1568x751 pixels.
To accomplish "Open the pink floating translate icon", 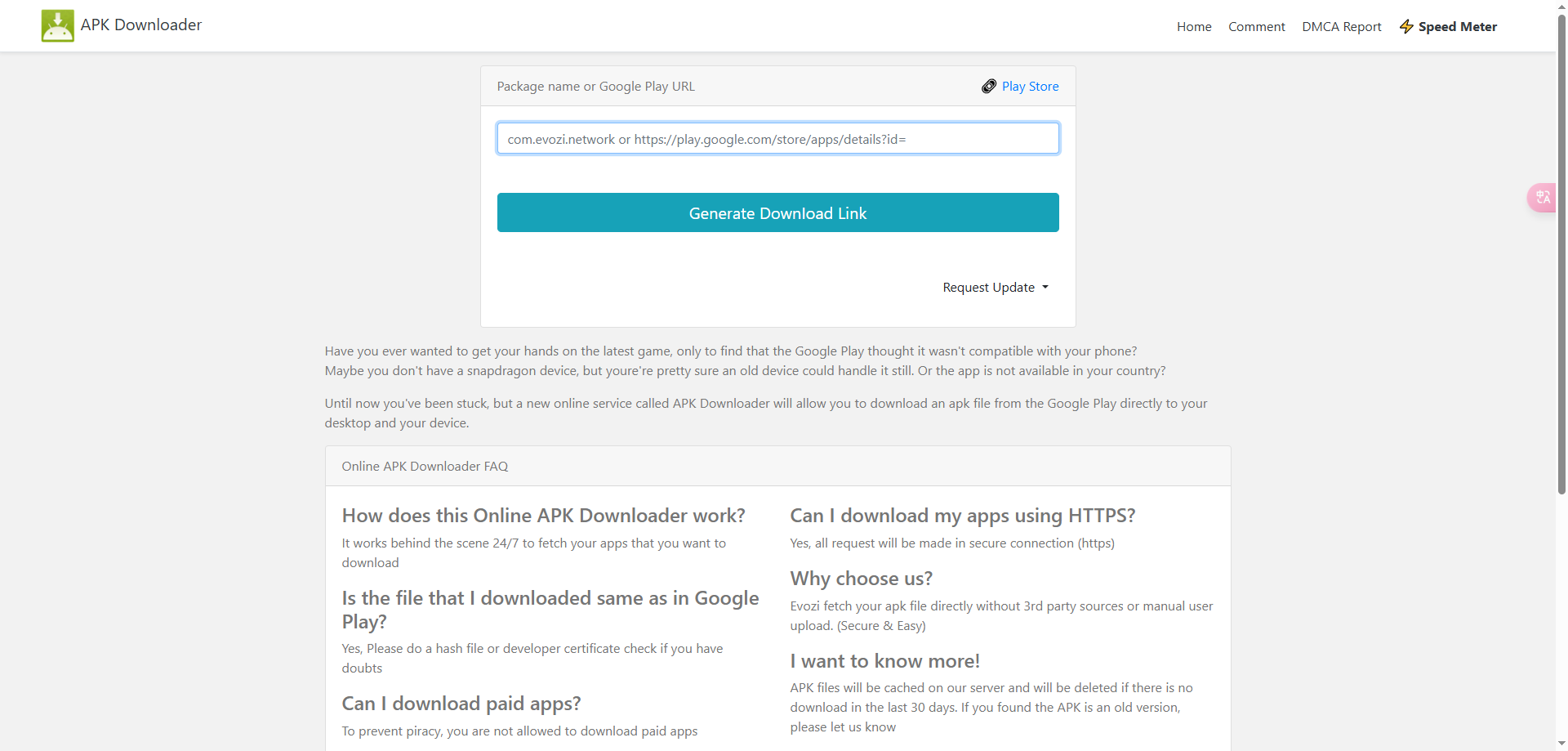I will 1542,198.
